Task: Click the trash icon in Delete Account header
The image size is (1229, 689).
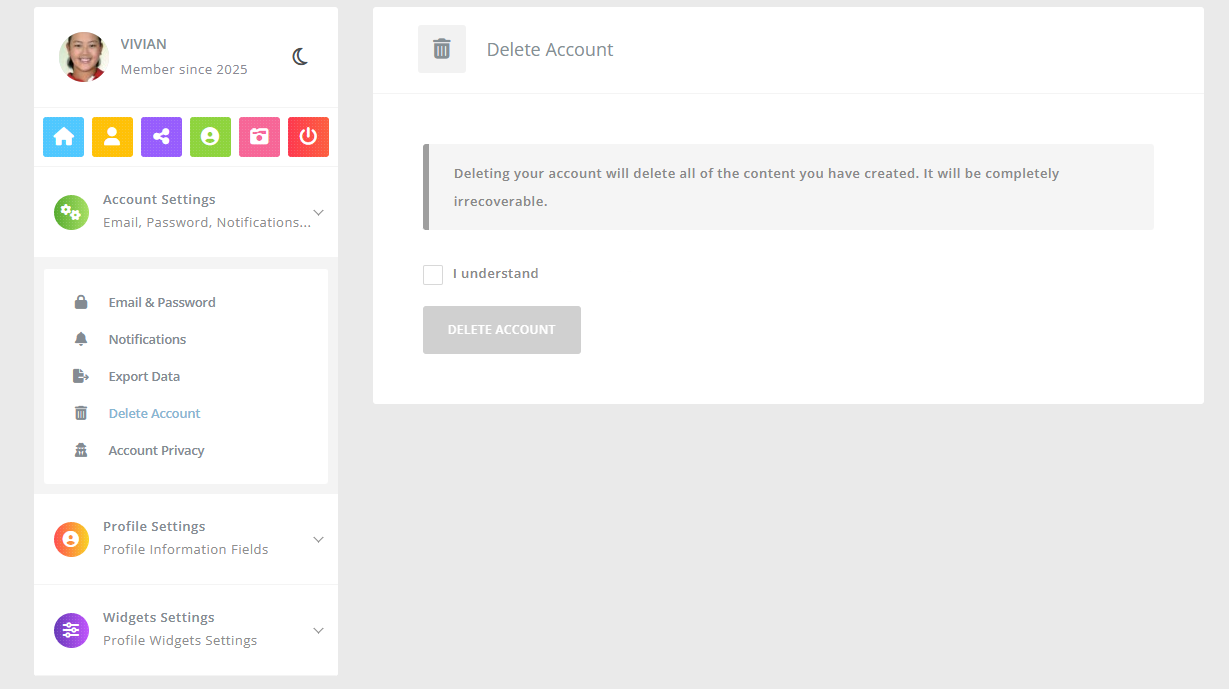Action: (442, 49)
